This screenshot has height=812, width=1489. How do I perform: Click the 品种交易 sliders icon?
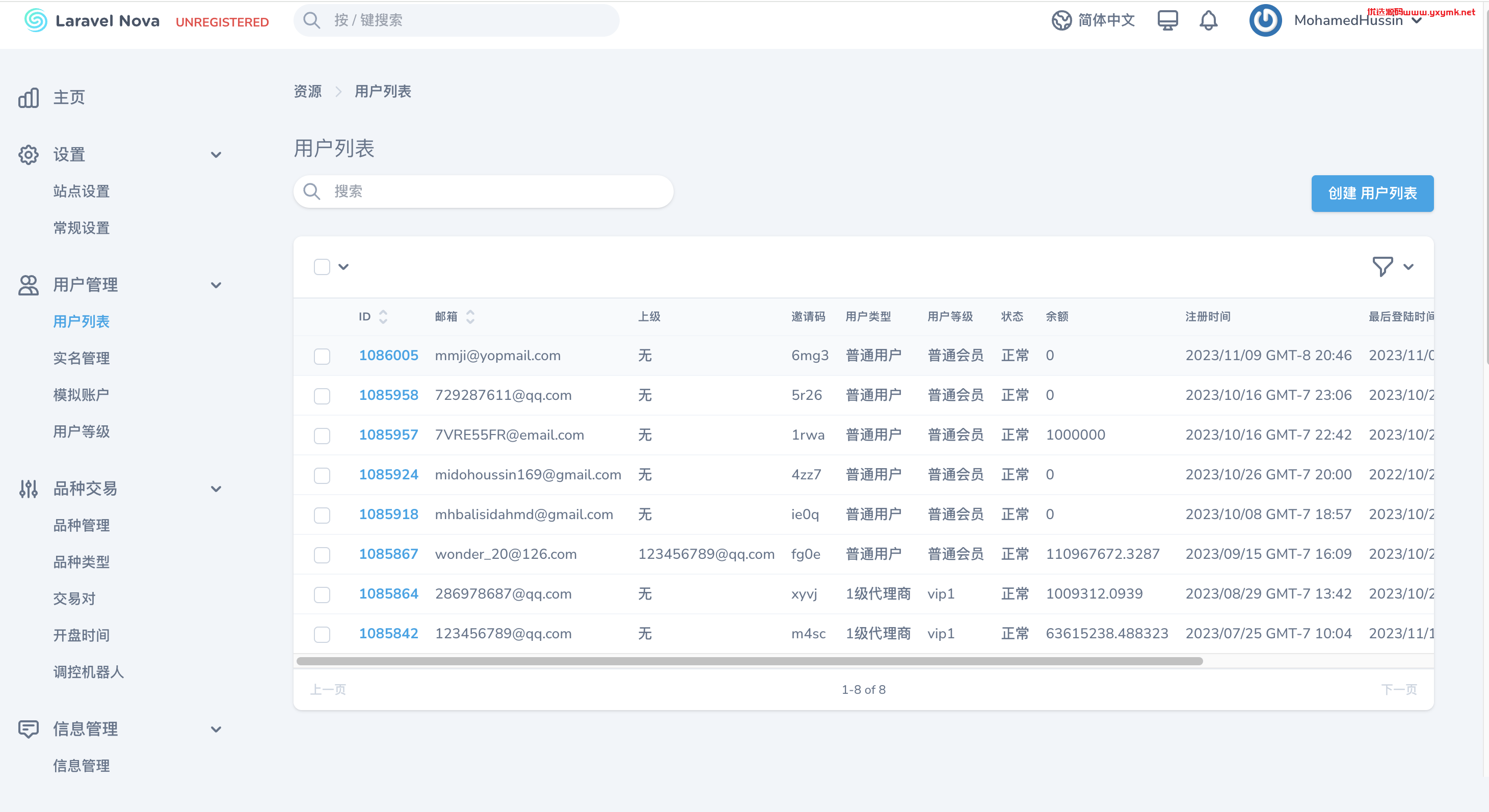pos(29,489)
